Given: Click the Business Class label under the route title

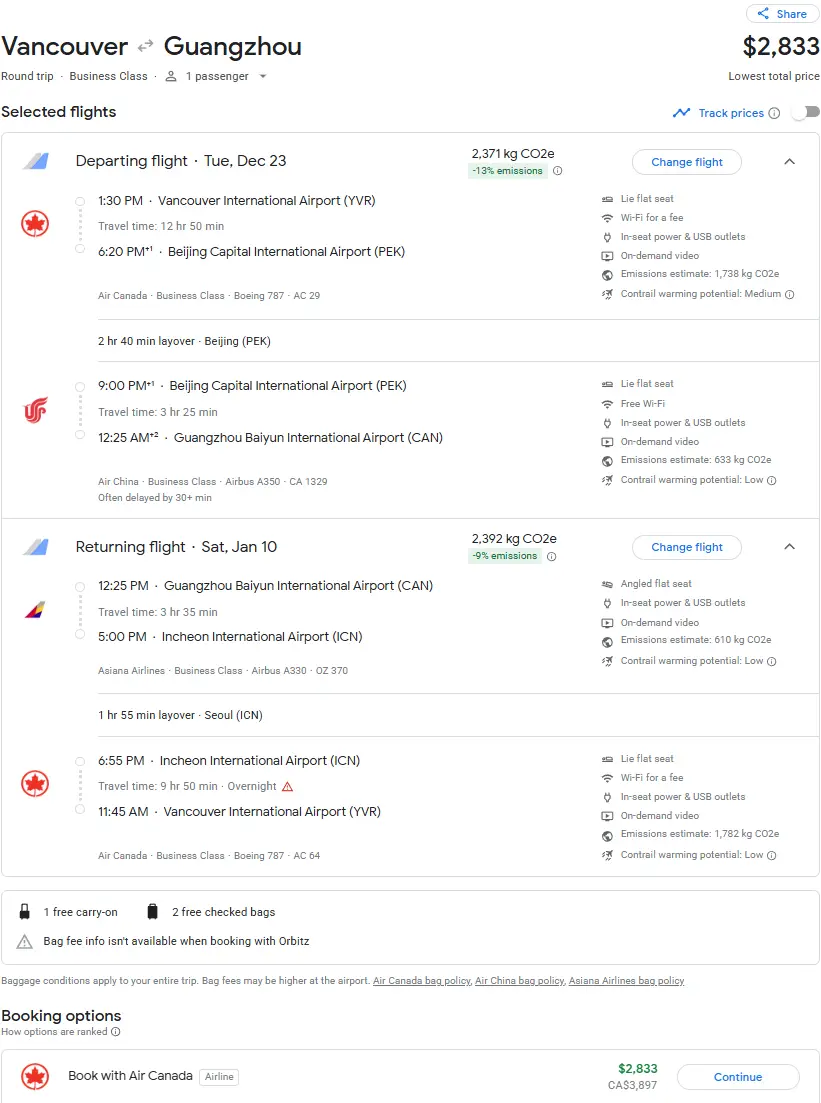Looking at the screenshot, I should (x=108, y=76).
